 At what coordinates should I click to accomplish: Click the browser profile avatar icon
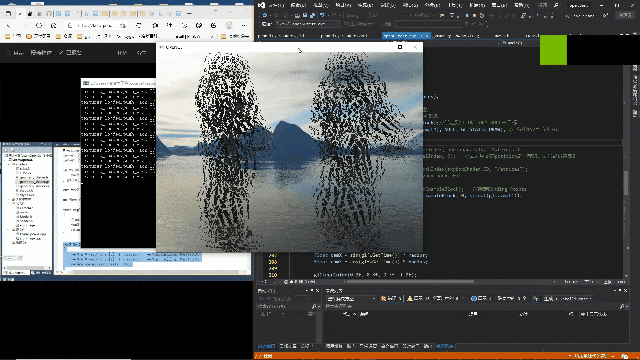click(x=229, y=25)
